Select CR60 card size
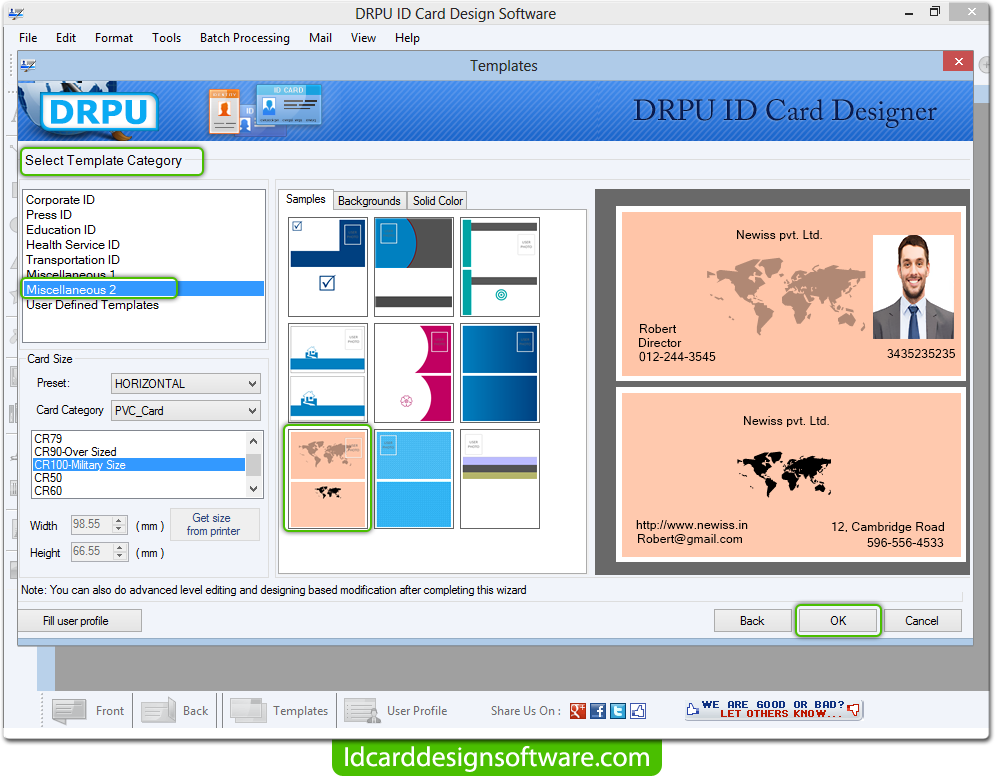This screenshot has height=776, width=995. coord(138,490)
